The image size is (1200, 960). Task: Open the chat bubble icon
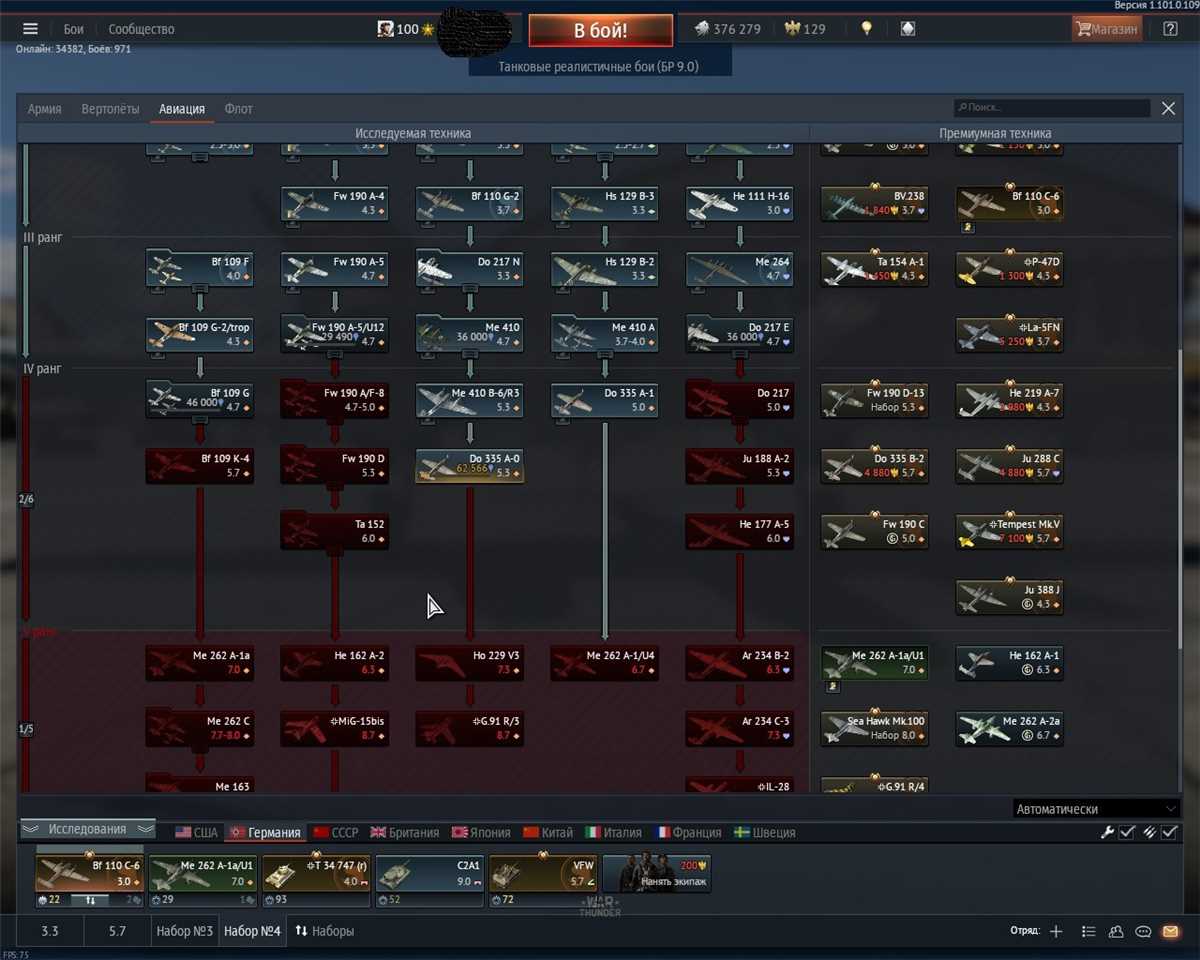pyautogui.click(x=1143, y=931)
